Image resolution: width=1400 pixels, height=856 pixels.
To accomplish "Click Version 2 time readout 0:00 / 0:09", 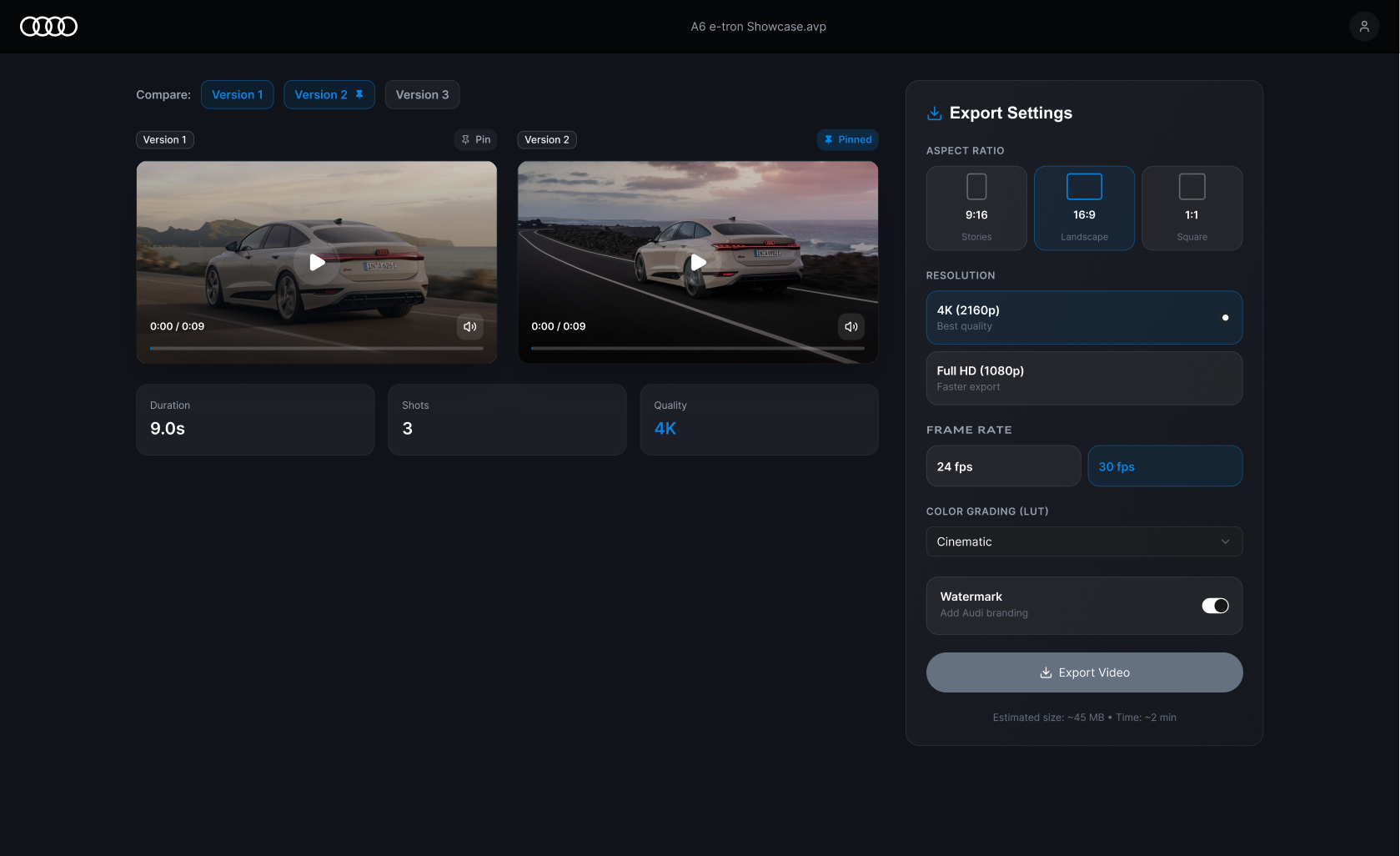I will [559, 326].
